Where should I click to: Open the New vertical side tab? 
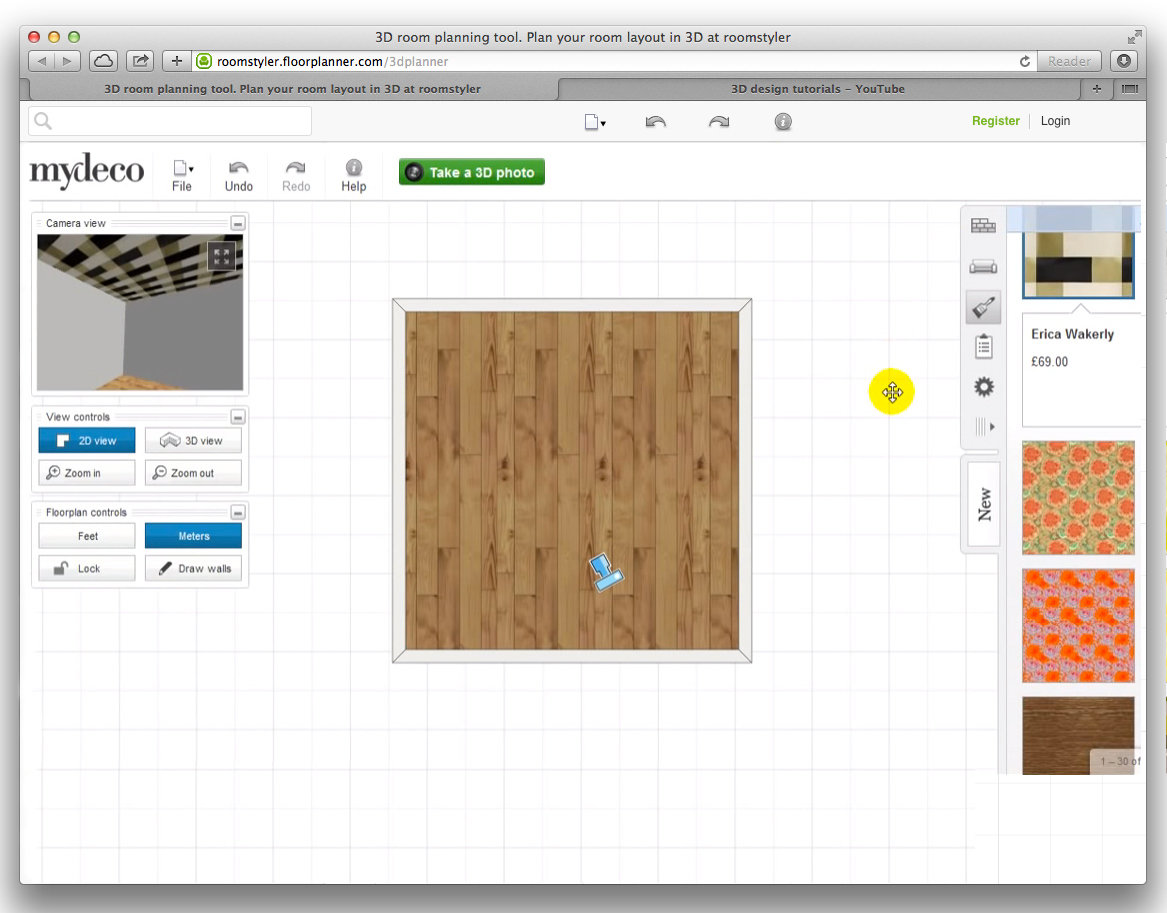984,504
